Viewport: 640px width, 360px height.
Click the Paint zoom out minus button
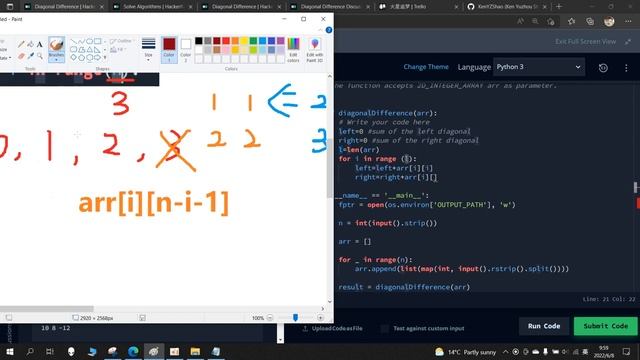tap(270, 318)
